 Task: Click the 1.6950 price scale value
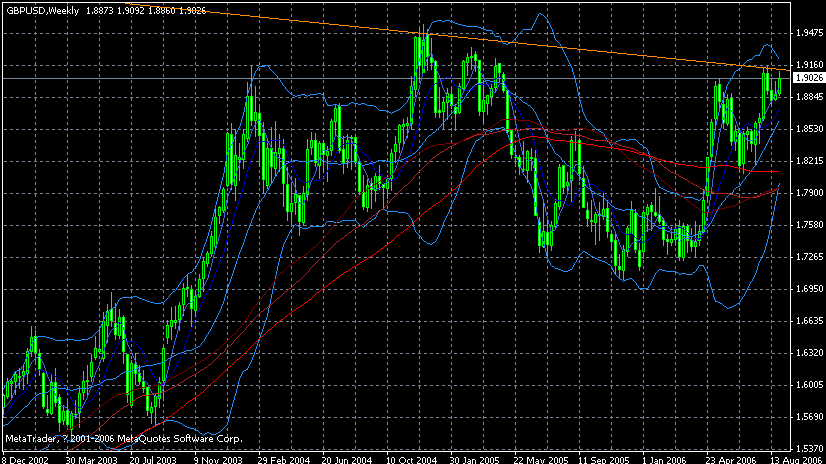click(810, 289)
